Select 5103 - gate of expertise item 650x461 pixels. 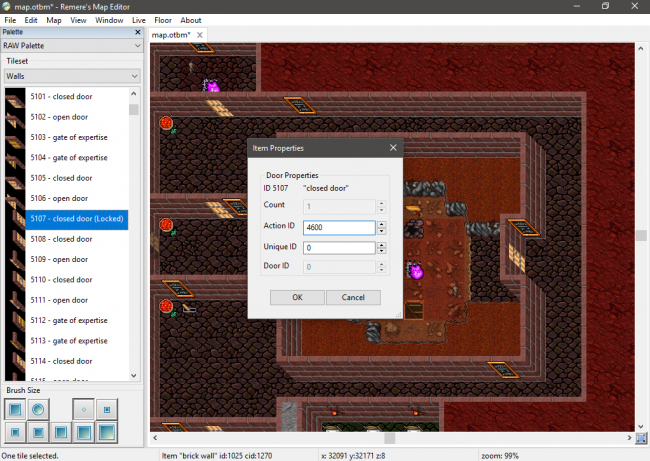point(77,137)
